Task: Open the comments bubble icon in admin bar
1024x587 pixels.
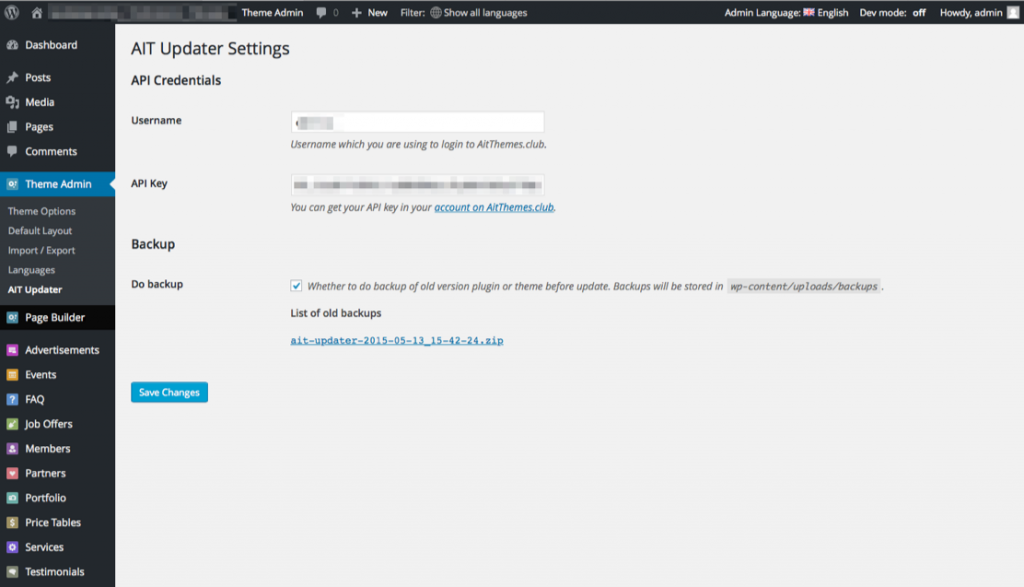Action: point(321,12)
